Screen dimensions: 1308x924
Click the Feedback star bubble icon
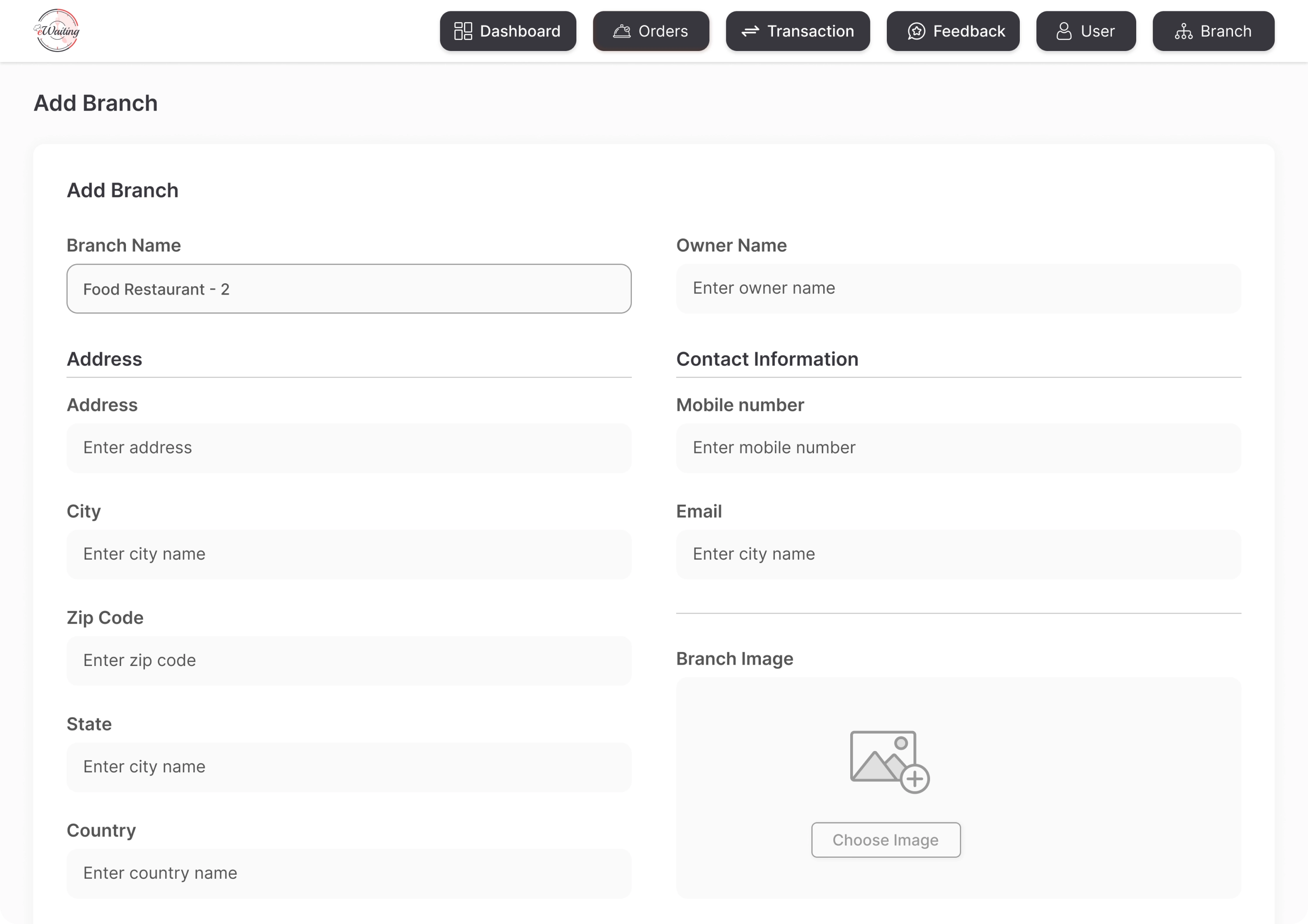[x=916, y=31]
